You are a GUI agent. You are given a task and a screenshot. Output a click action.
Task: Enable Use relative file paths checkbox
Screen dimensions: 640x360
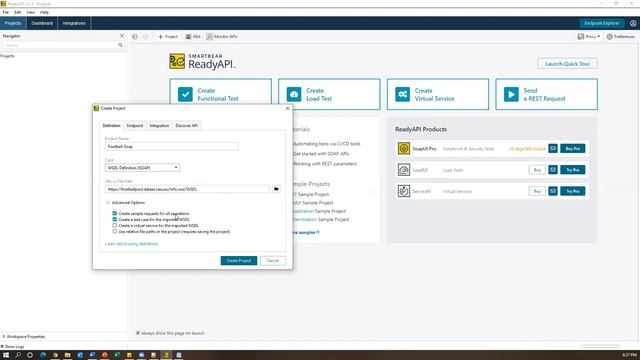[115, 231]
